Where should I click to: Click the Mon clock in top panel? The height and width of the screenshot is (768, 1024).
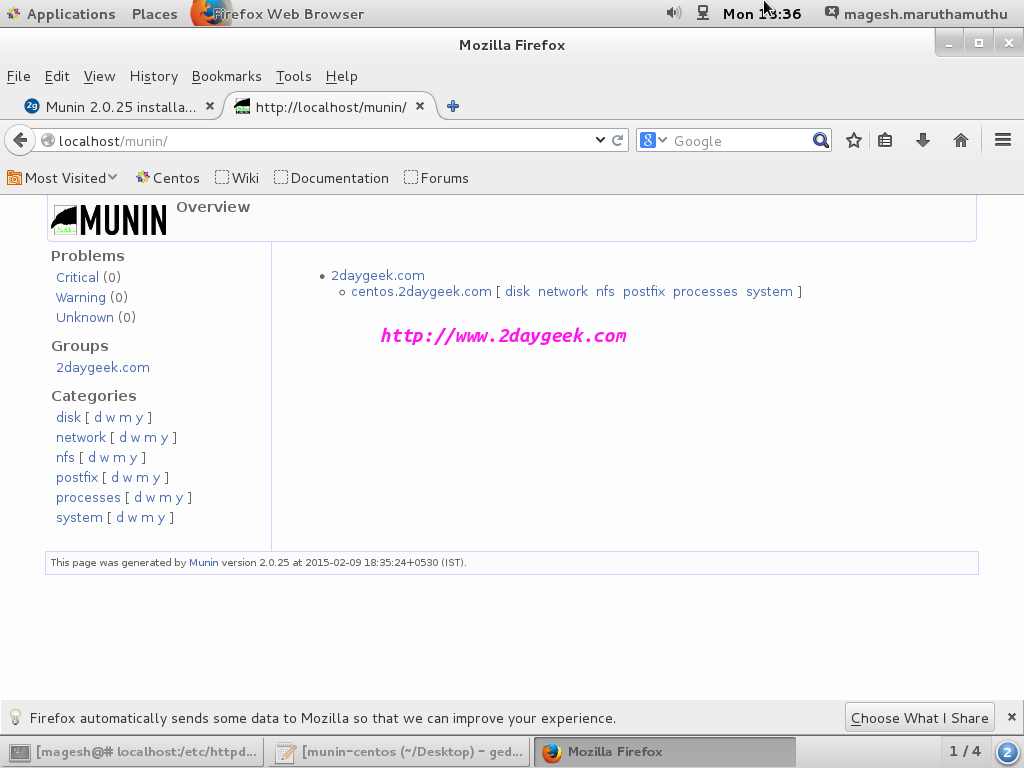[x=762, y=14]
